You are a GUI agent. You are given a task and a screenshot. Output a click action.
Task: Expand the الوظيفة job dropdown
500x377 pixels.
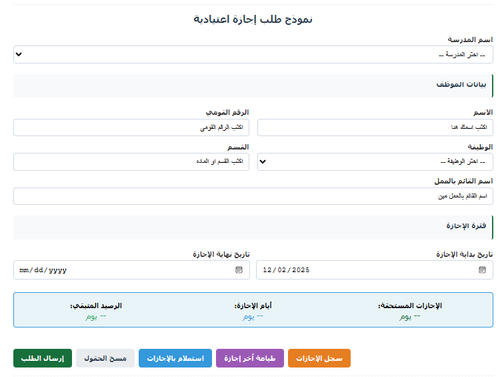click(375, 162)
